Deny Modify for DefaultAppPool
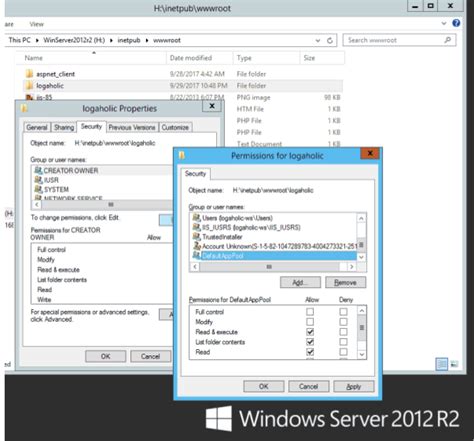 click(x=343, y=322)
